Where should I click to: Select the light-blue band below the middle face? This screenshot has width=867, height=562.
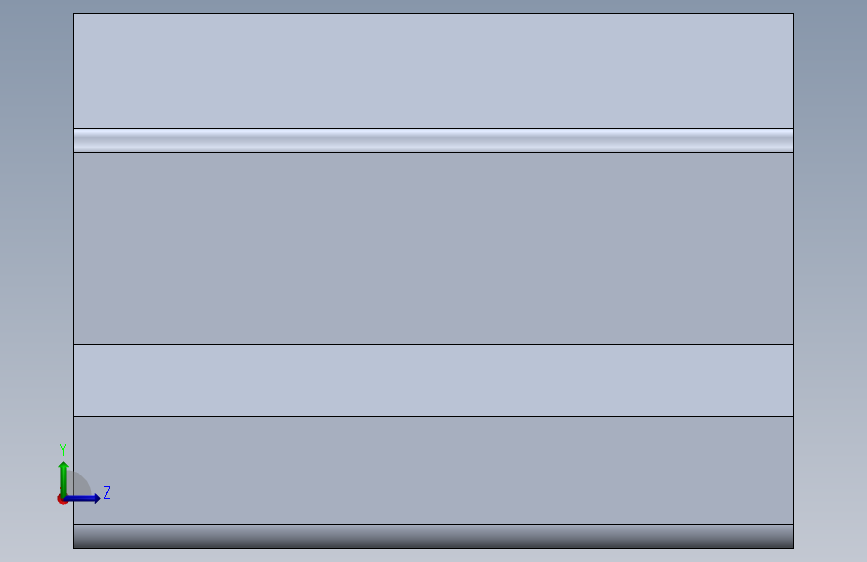pos(434,381)
